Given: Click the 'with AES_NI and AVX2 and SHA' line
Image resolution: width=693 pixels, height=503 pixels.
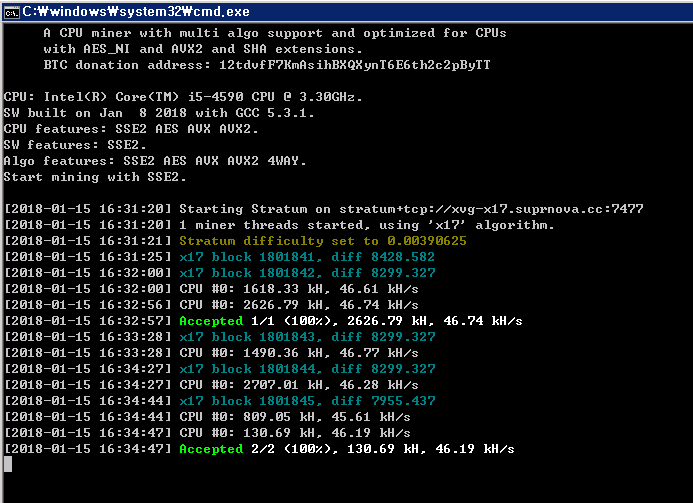Looking at the screenshot, I should click(203, 49).
